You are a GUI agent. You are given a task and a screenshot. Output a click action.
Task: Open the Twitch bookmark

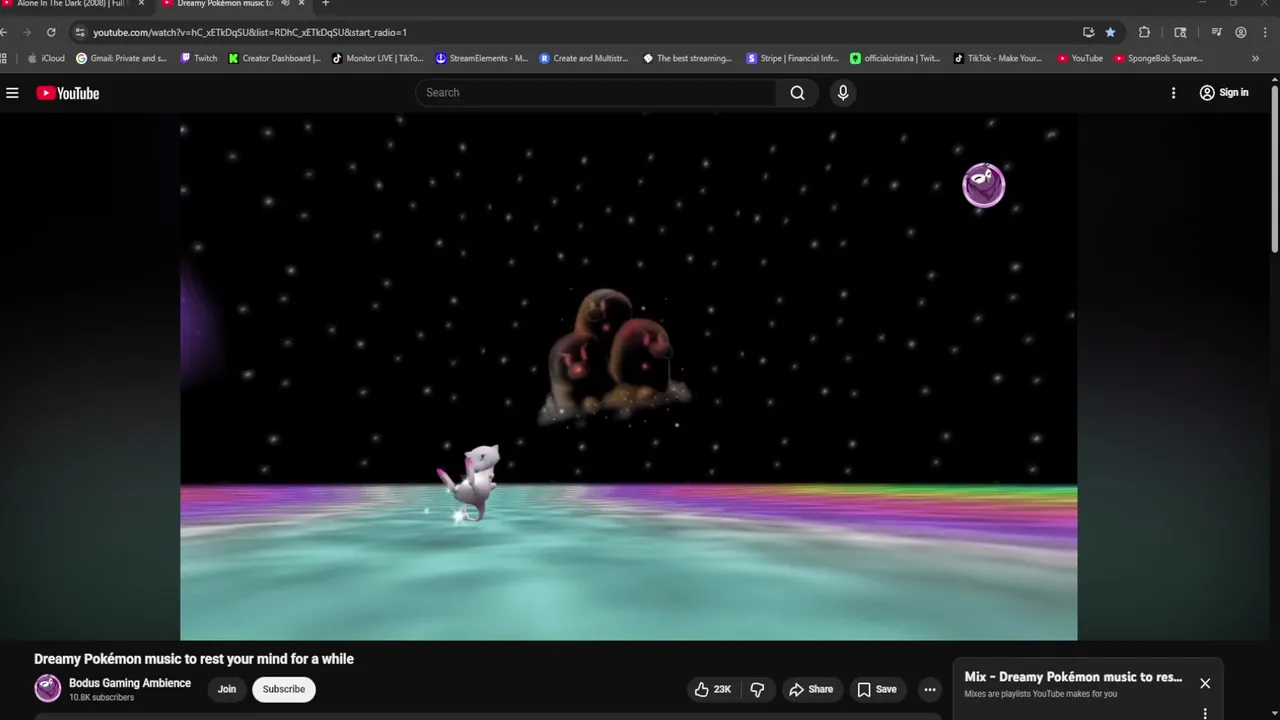pos(199,58)
